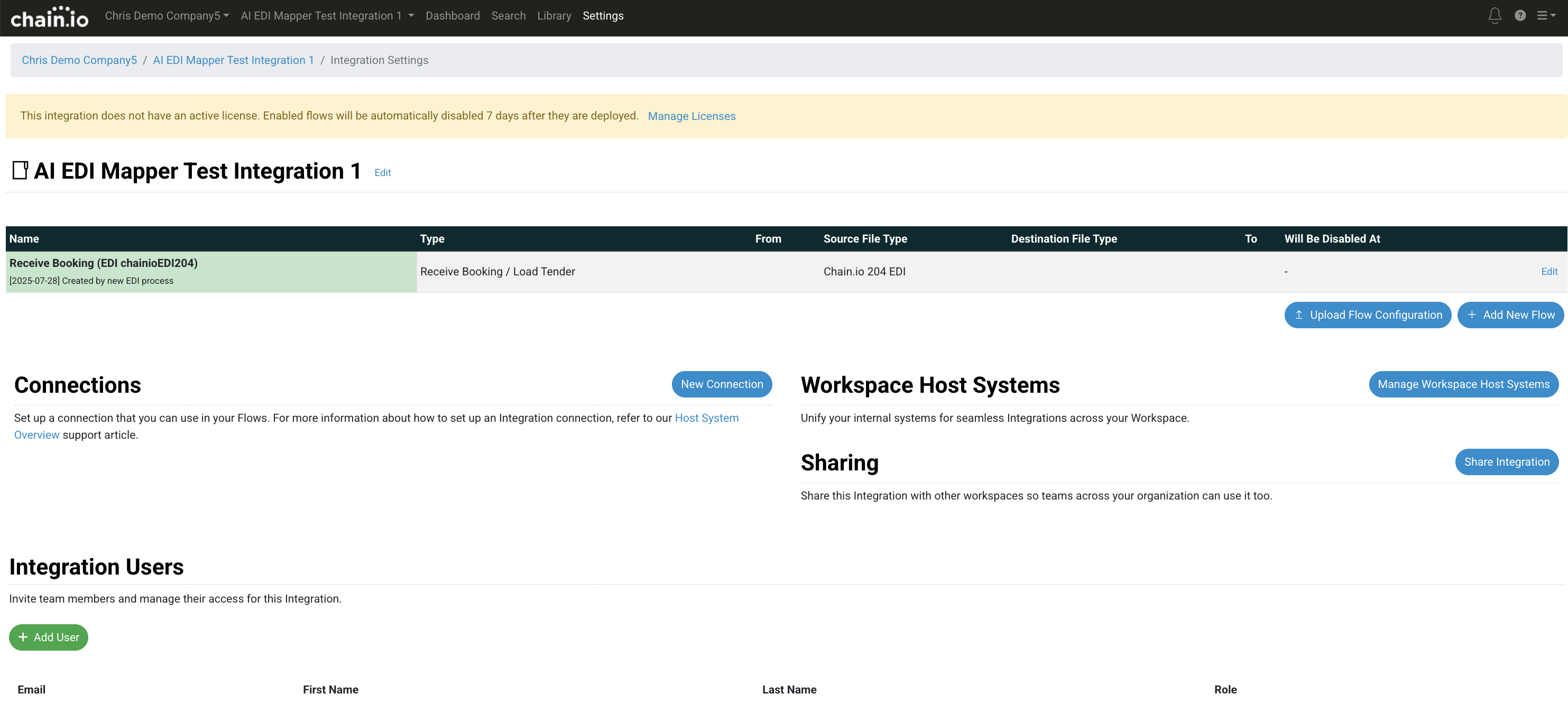Click the chain.io logo
Viewport: 1568px width, 703px height.
49,17
